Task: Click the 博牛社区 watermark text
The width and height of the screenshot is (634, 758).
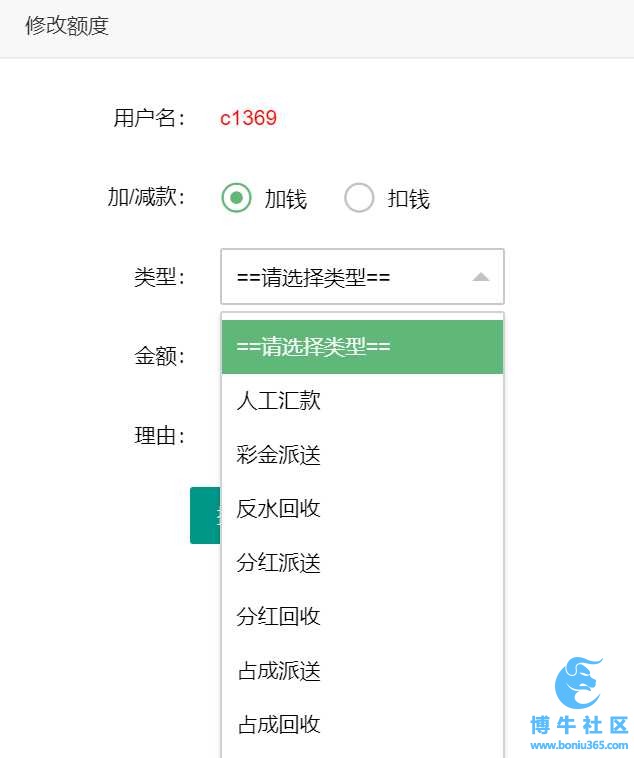Action: (x=579, y=726)
